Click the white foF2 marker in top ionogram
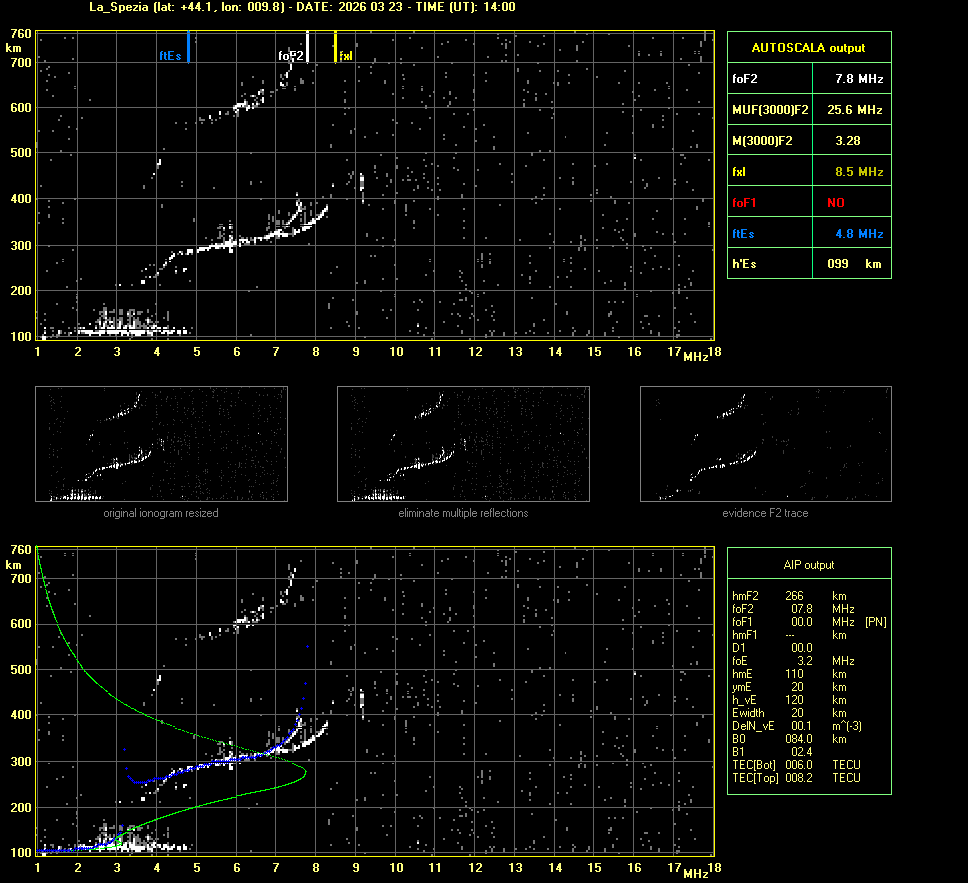This screenshot has width=968, height=883. tap(291, 56)
